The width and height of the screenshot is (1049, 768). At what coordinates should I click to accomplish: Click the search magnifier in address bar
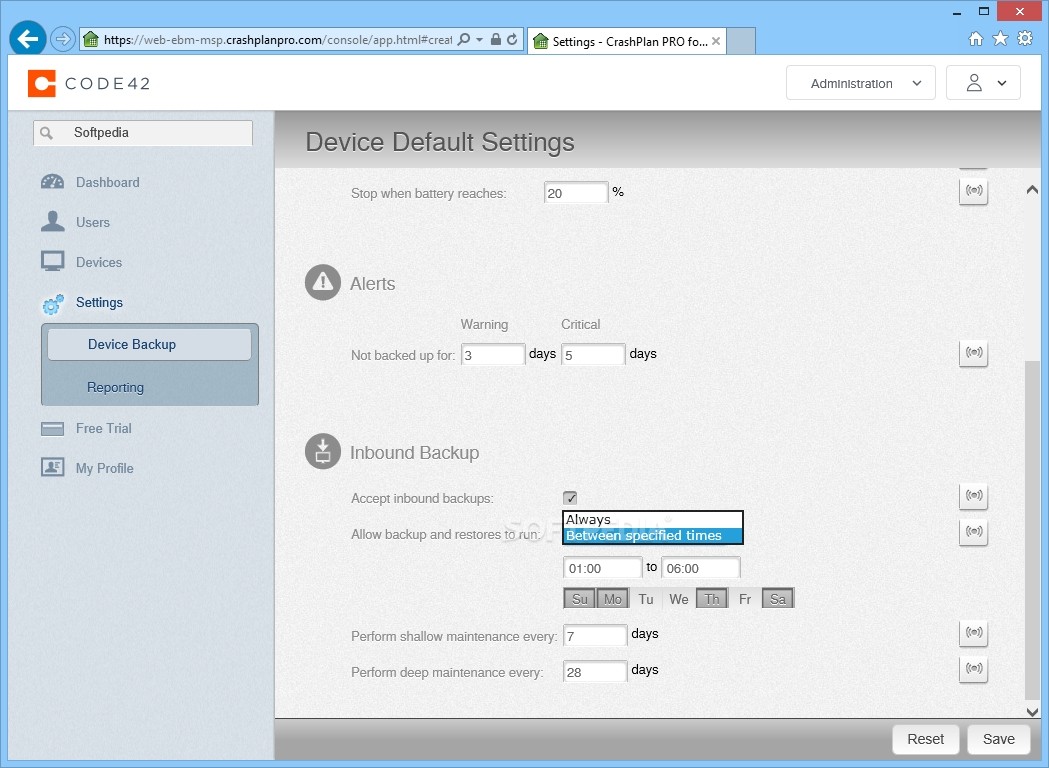pos(463,39)
